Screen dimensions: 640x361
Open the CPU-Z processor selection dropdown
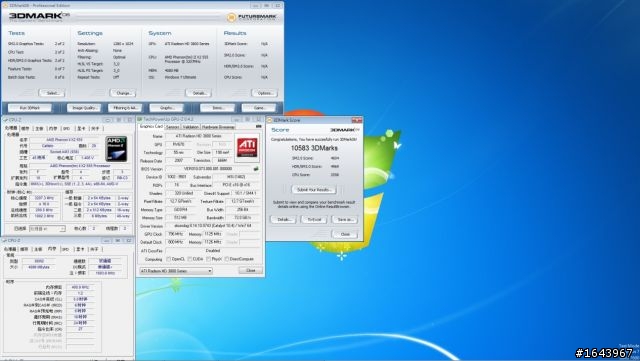coord(47,229)
